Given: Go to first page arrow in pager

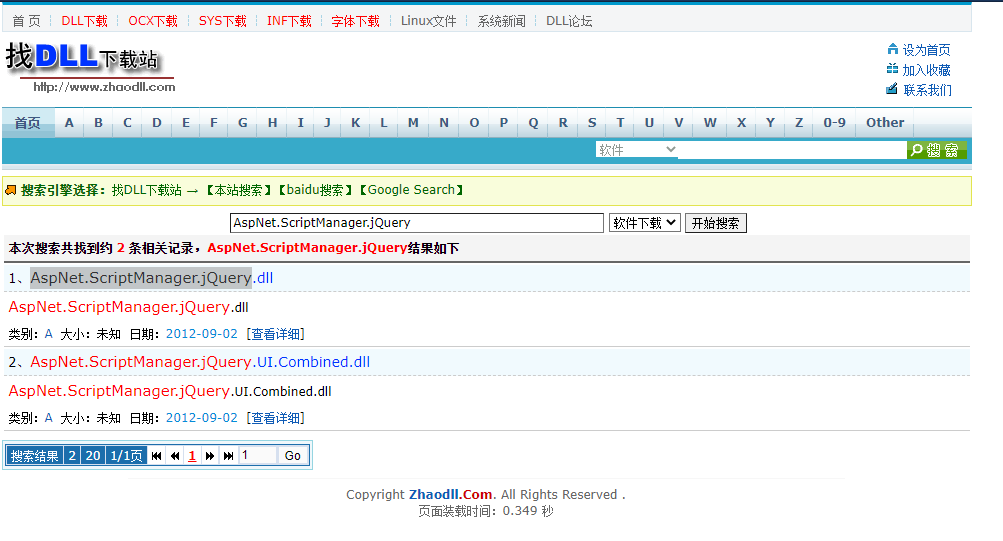Looking at the screenshot, I should coord(156,456).
